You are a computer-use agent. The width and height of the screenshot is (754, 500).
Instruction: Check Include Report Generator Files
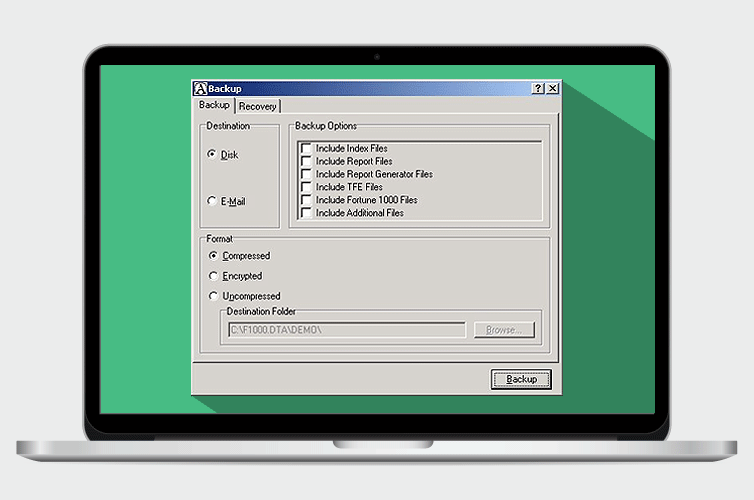pyautogui.click(x=306, y=174)
